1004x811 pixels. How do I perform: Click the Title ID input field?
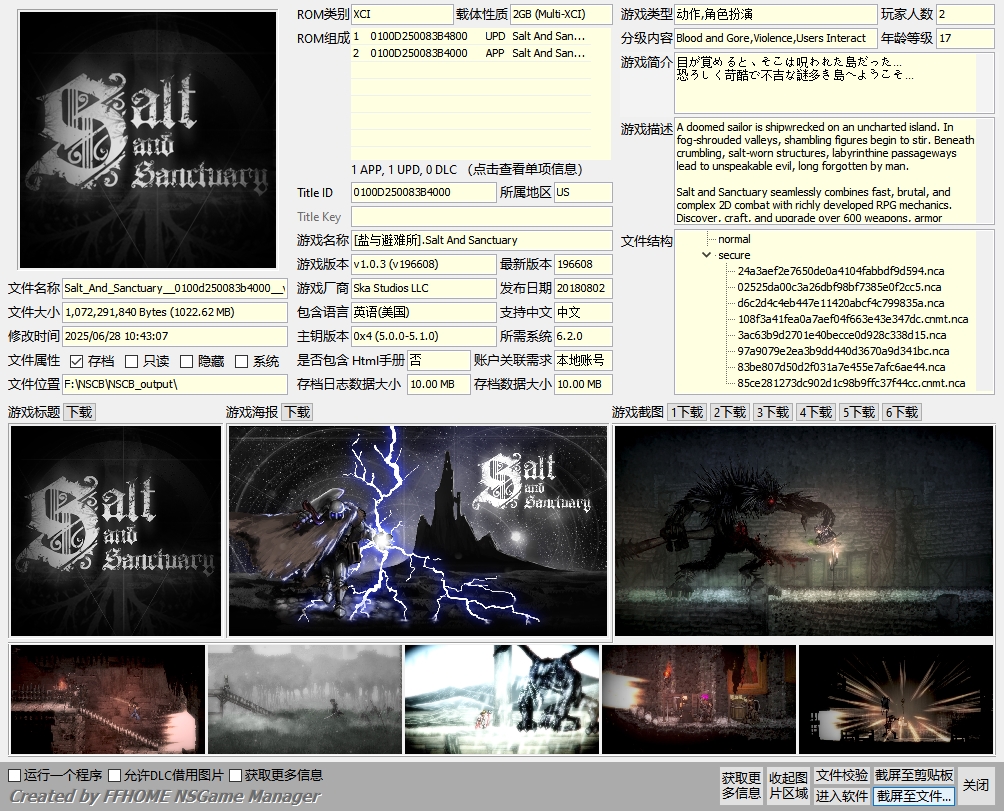(423, 193)
